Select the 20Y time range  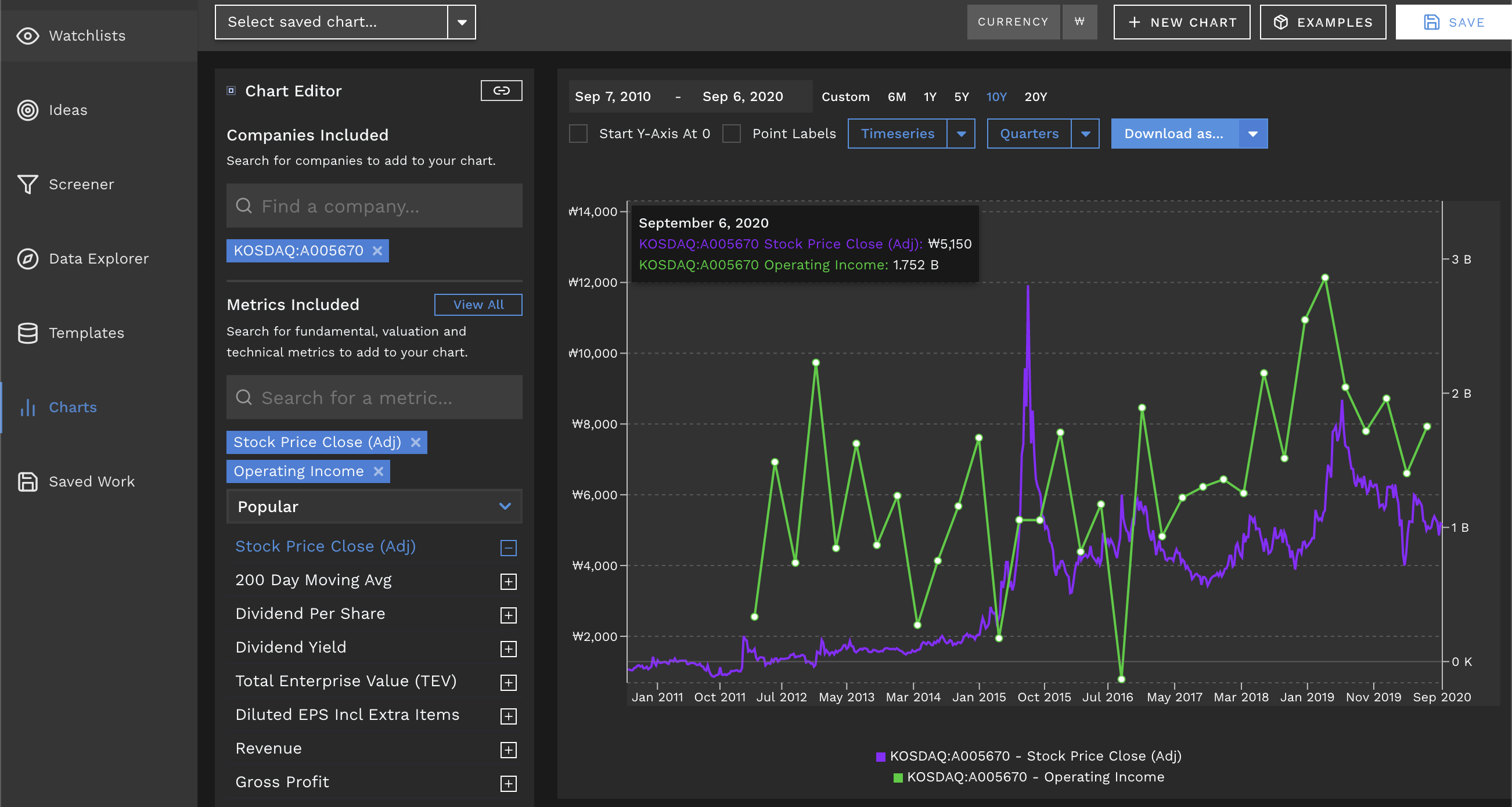1035,97
